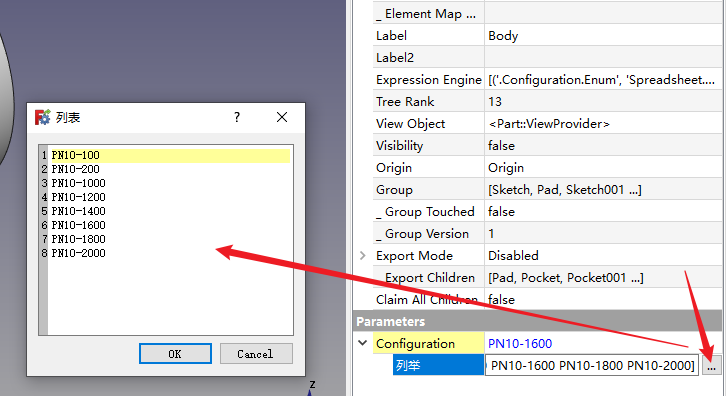Select PN10-1800 list entry
The width and height of the screenshot is (726, 396).
click(x=78, y=239)
